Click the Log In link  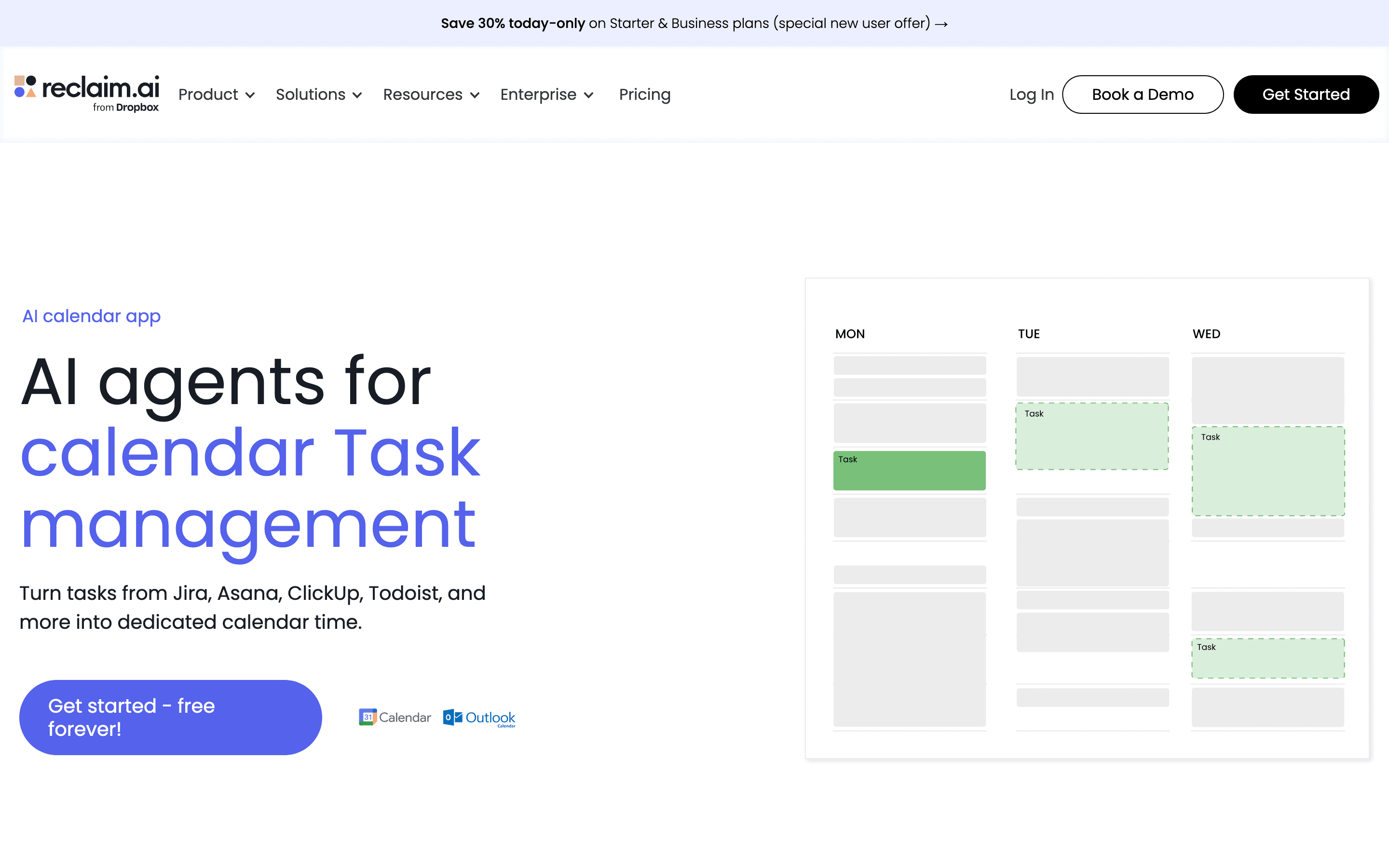point(1032,94)
